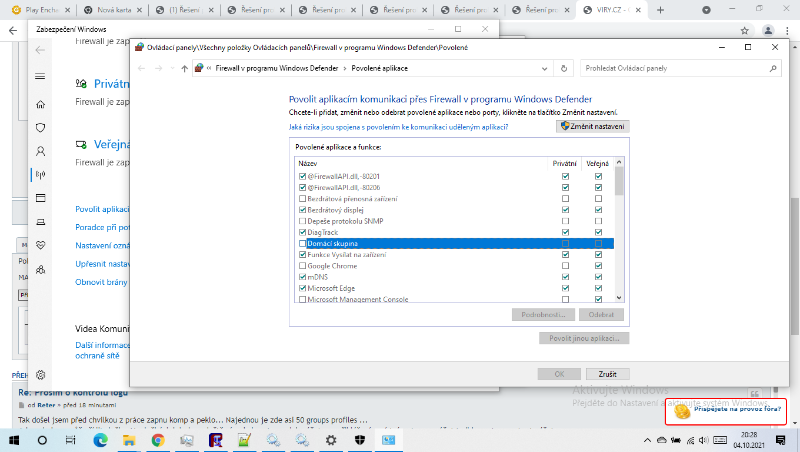
Task: Switch to the Nová karta tab
Action: click(x=113, y=10)
